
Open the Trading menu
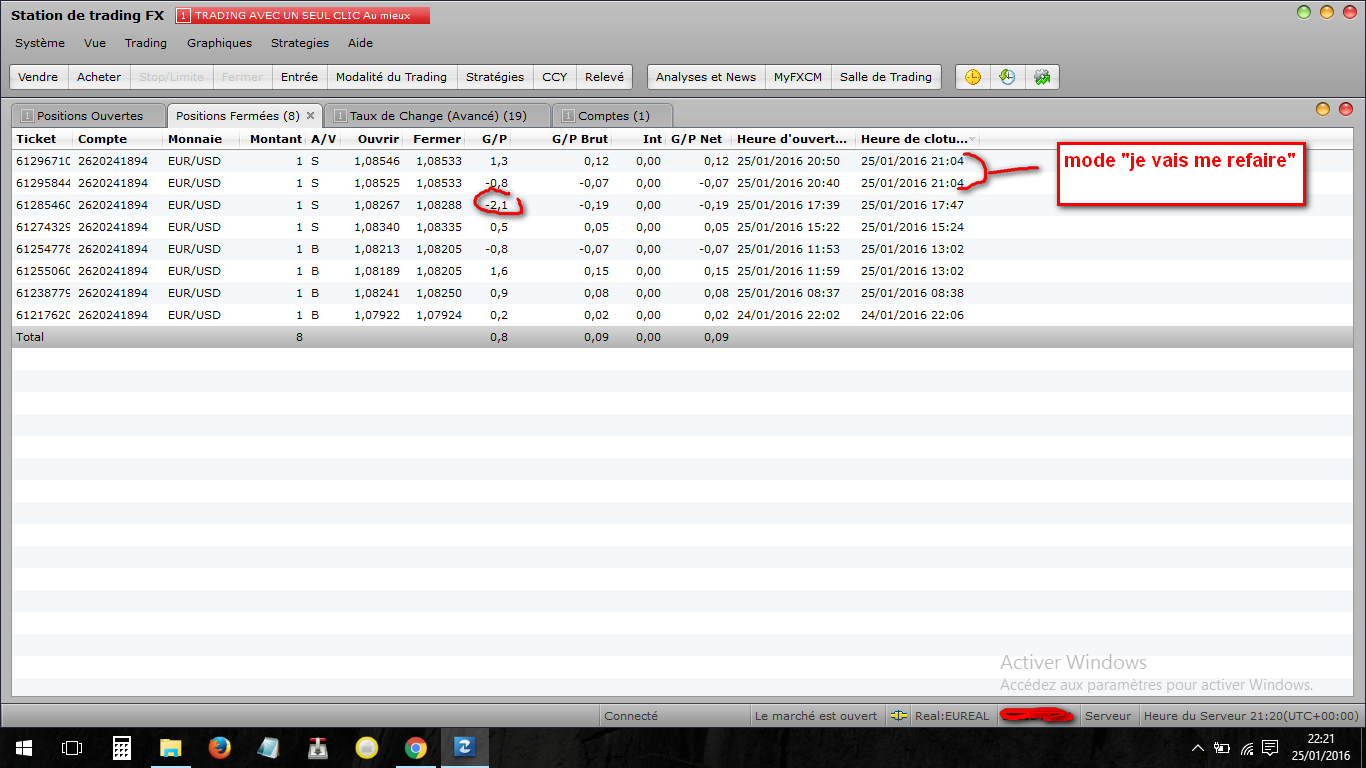[x=146, y=43]
